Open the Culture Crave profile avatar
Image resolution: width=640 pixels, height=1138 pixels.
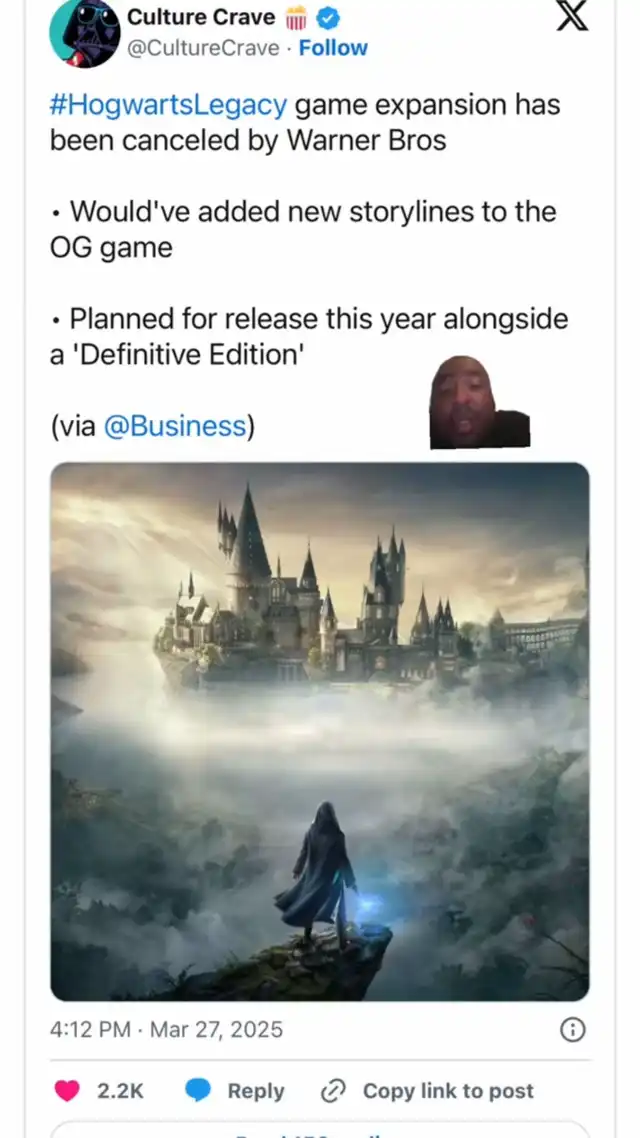[x=84, y=33]
